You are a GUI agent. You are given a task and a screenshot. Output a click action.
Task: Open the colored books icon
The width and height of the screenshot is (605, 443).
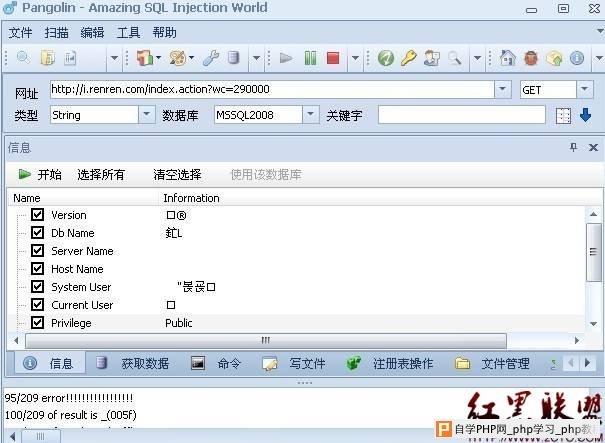145,58
